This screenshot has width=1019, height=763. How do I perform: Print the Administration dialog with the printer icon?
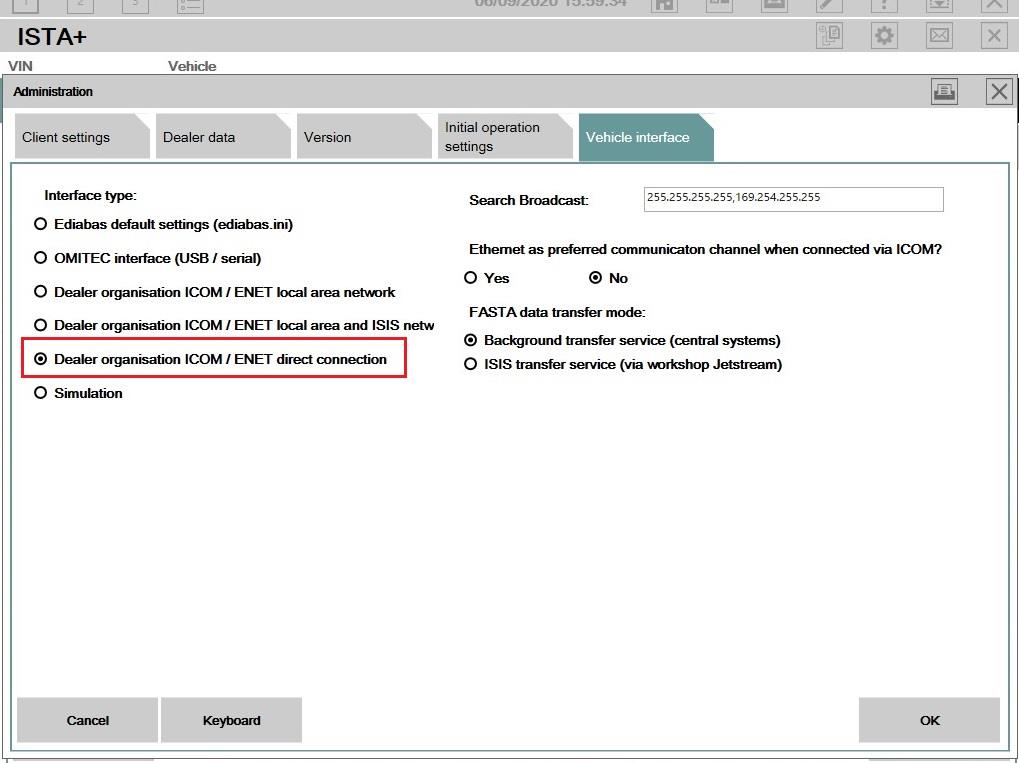944,92
